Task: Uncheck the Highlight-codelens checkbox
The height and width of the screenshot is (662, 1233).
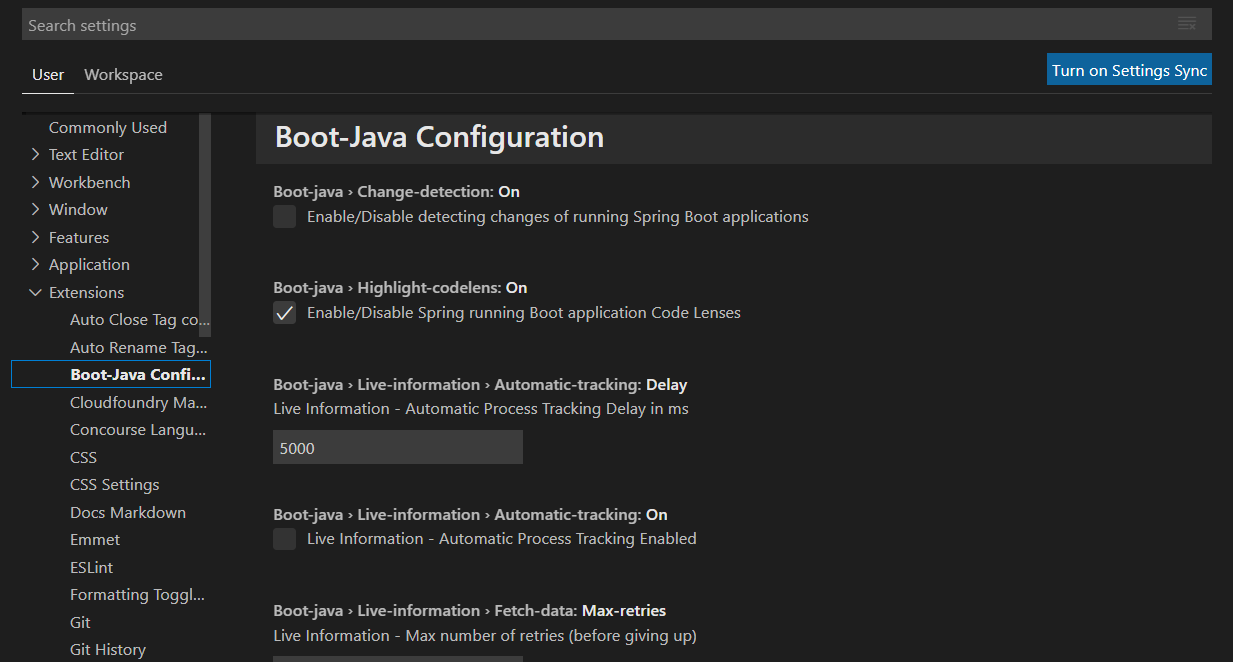Action: point(285,313)
